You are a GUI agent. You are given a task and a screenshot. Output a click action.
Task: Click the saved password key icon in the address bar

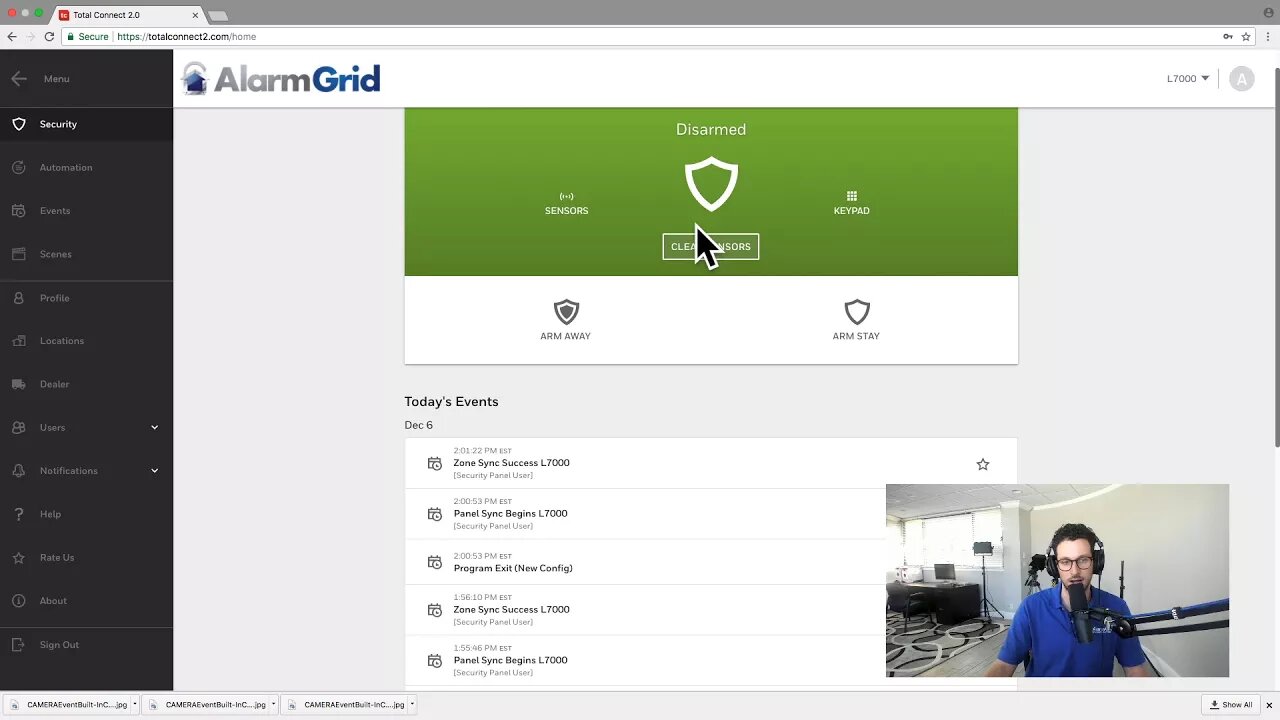tap(1228, 37)
